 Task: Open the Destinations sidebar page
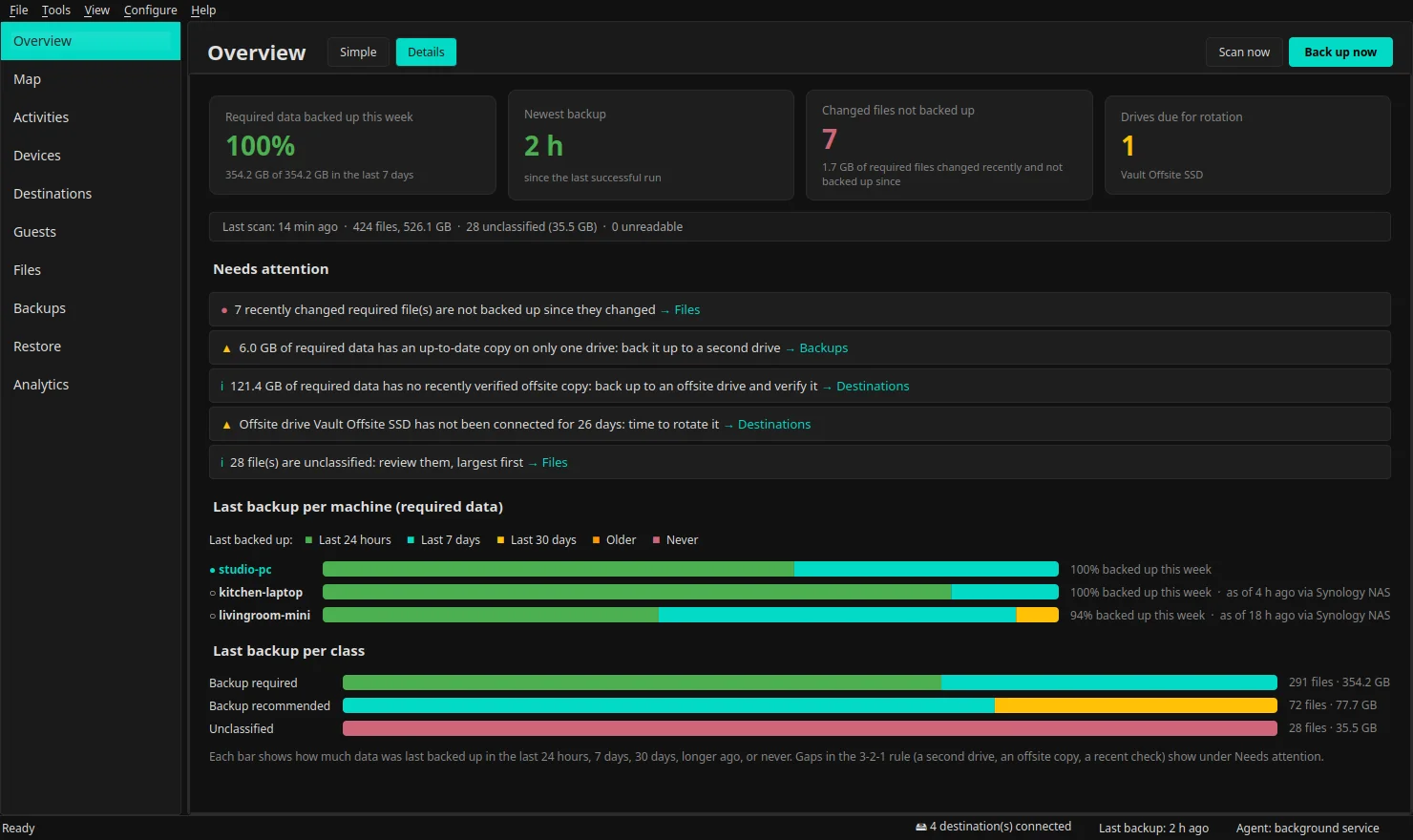(91, 194)
